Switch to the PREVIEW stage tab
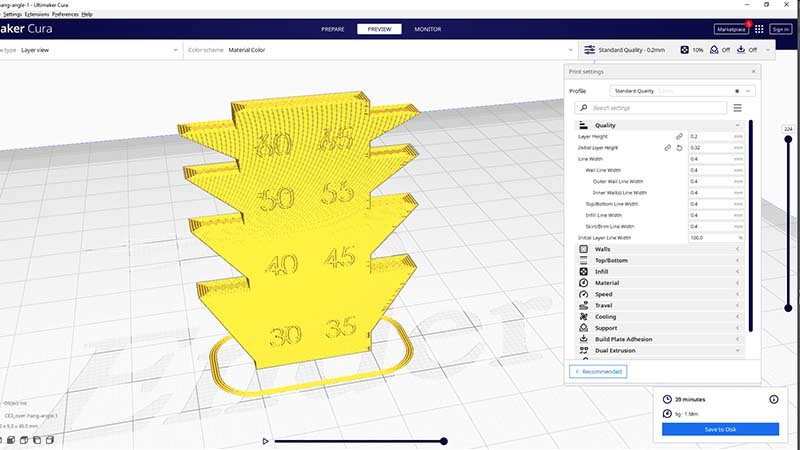800x450 pixels. click(x=379, y=29)
